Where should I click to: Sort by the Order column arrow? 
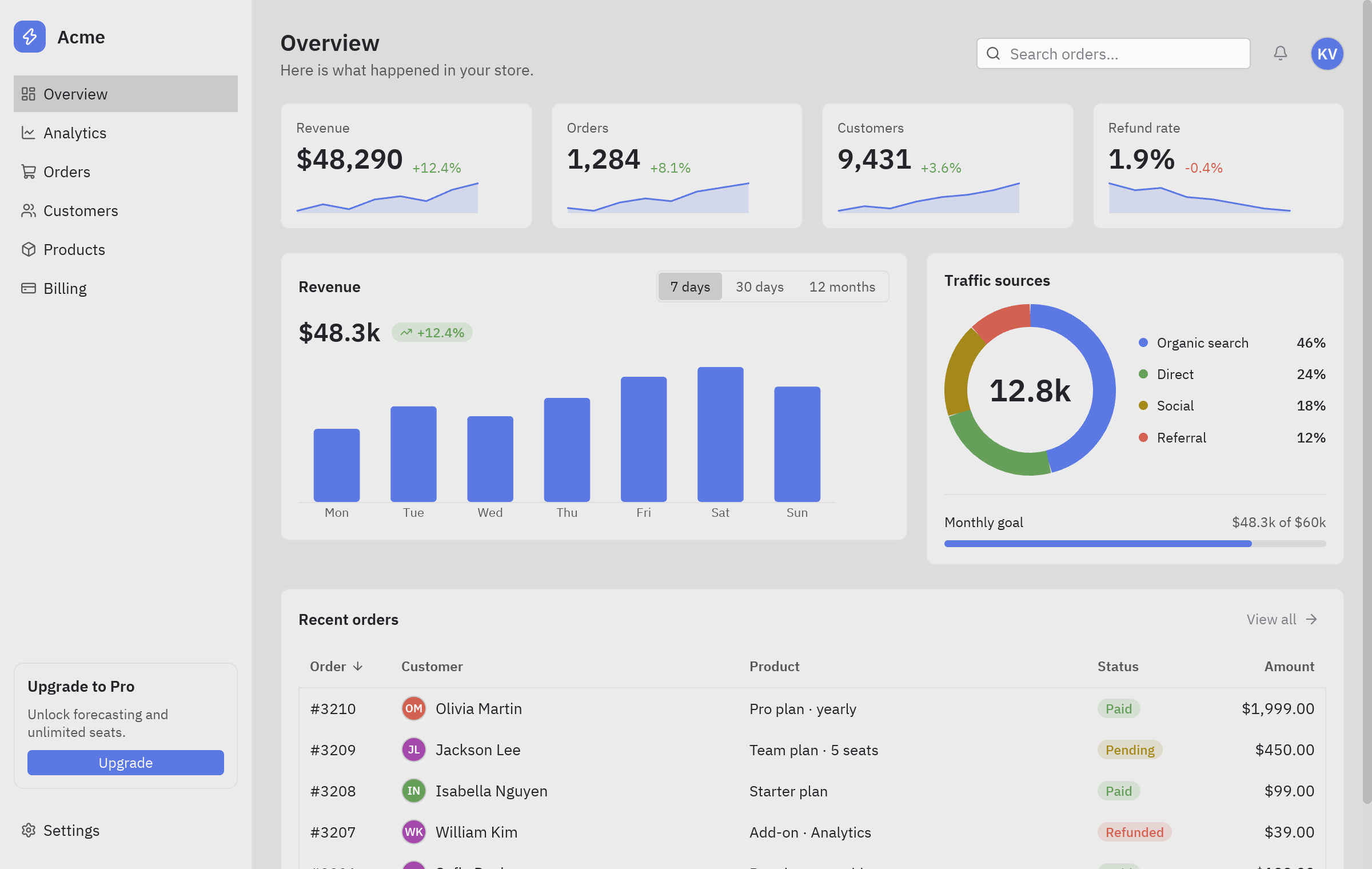[358, 666]
